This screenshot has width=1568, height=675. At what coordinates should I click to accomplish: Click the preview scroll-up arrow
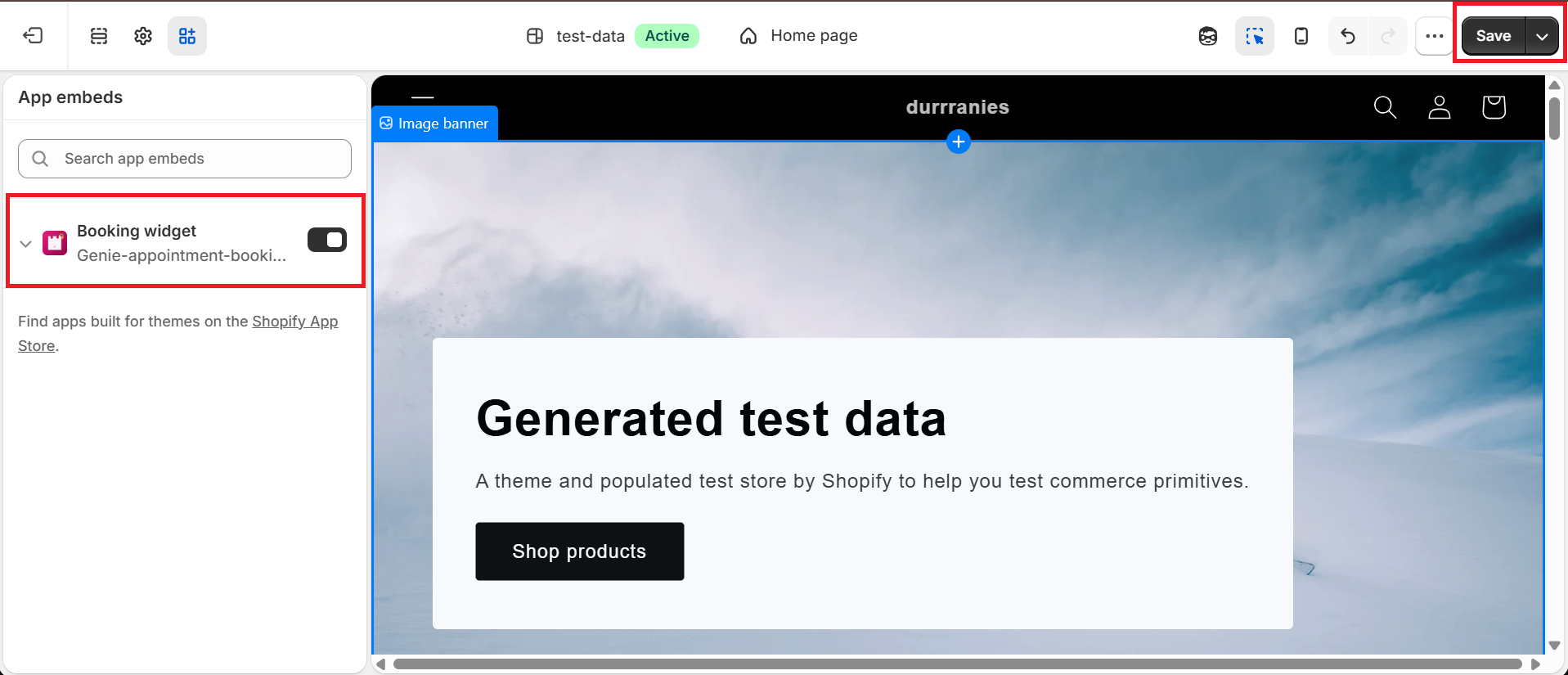coord(1555,85)
